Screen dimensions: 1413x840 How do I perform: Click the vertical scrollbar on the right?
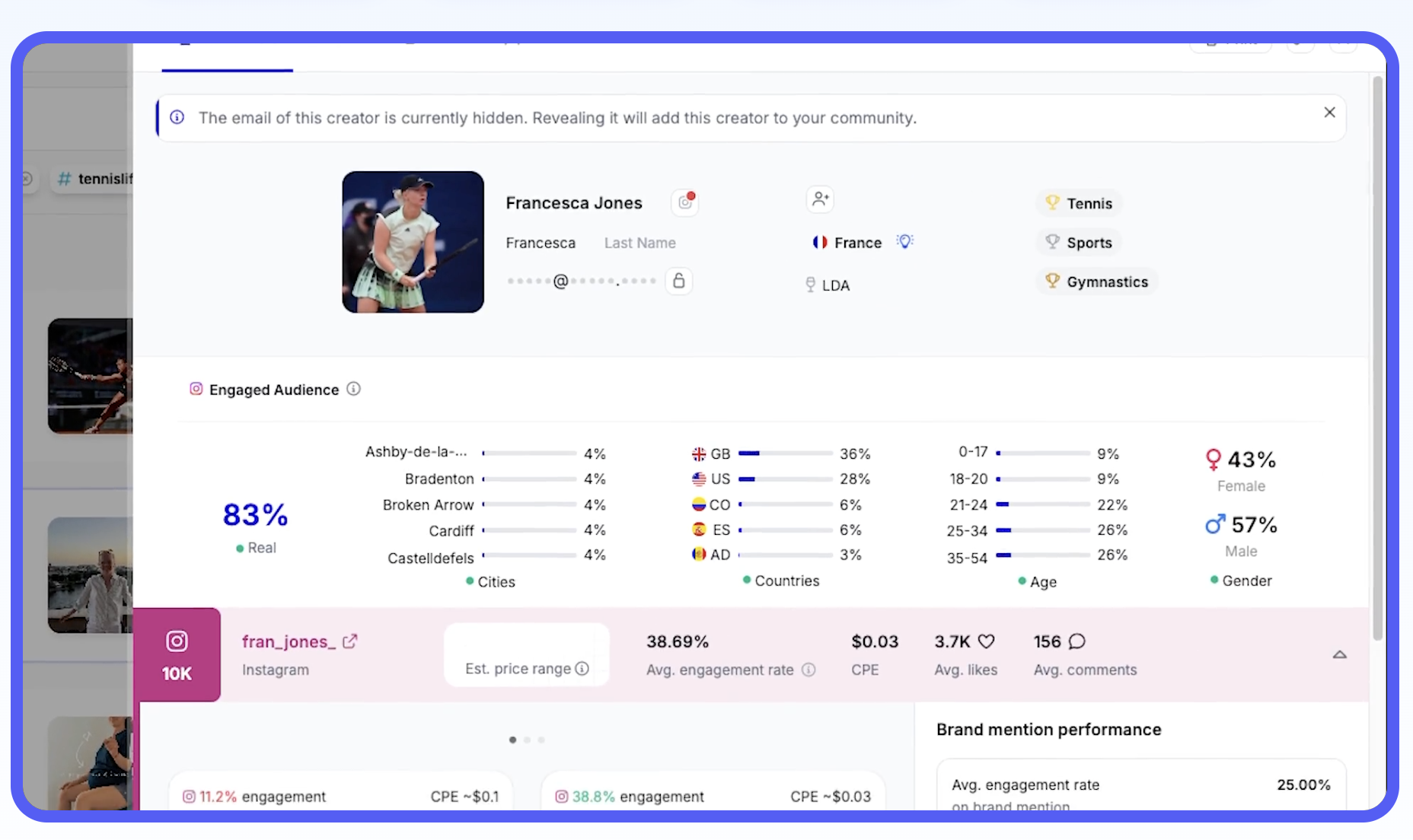pyautogui.click(x=1377, y=358)
